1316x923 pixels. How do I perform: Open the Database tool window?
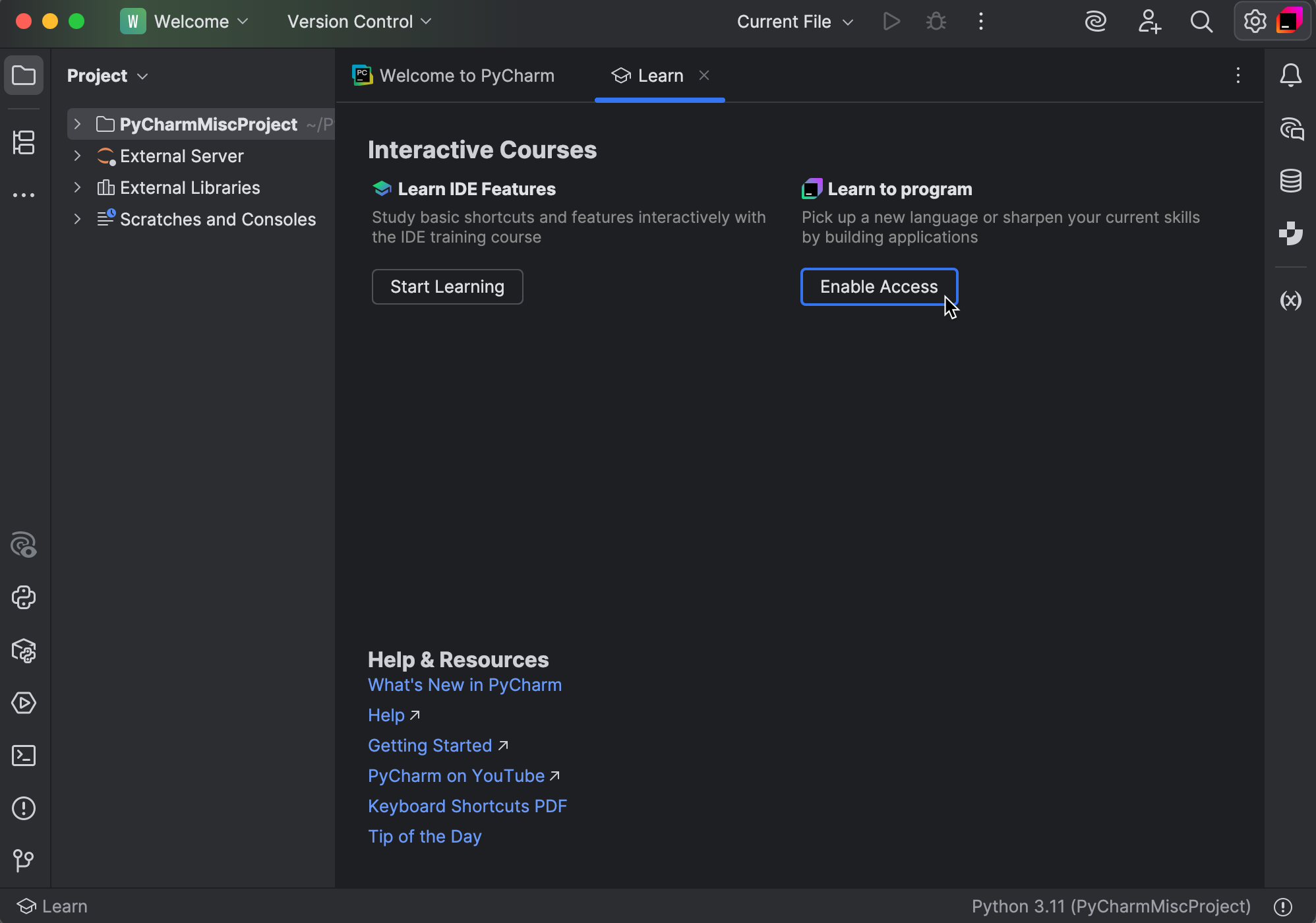pyautogui.click(x=1290, y=181)
